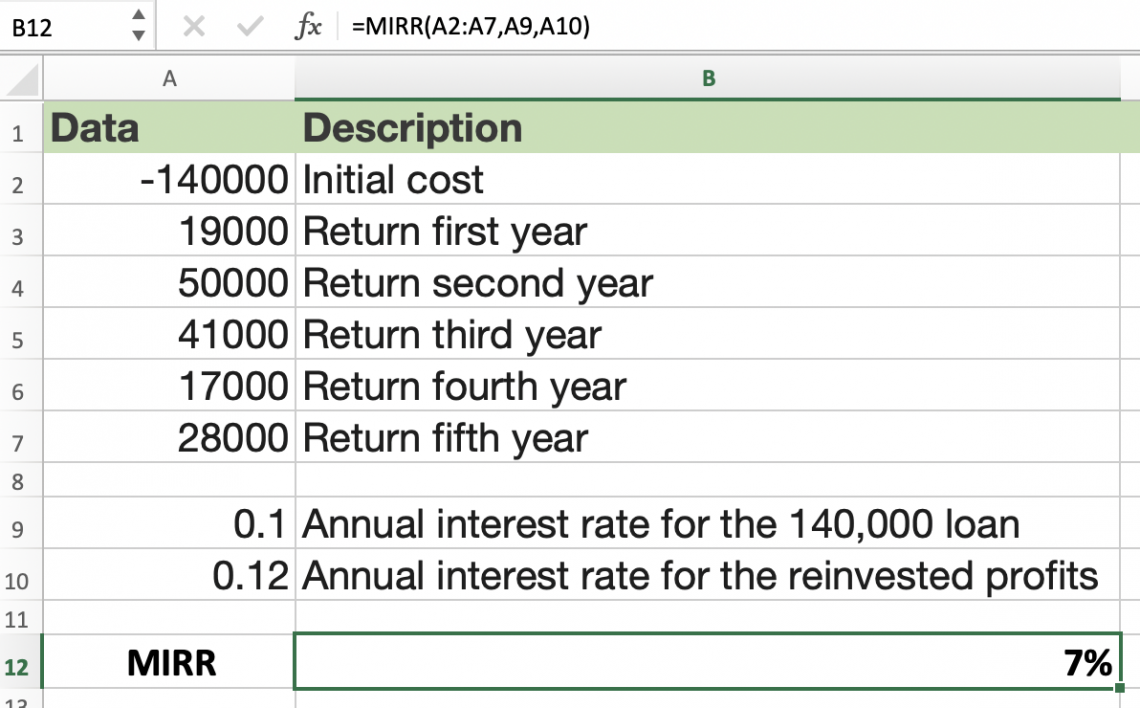Select the 'Initial cost' cell
Image resolution: width=1140 pixels, height=708 pixels.
click(707, 179)
